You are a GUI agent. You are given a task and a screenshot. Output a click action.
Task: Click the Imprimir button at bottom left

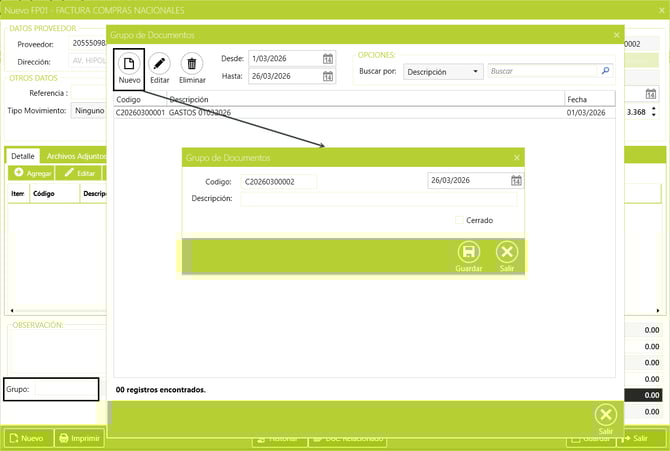point(78,438)
